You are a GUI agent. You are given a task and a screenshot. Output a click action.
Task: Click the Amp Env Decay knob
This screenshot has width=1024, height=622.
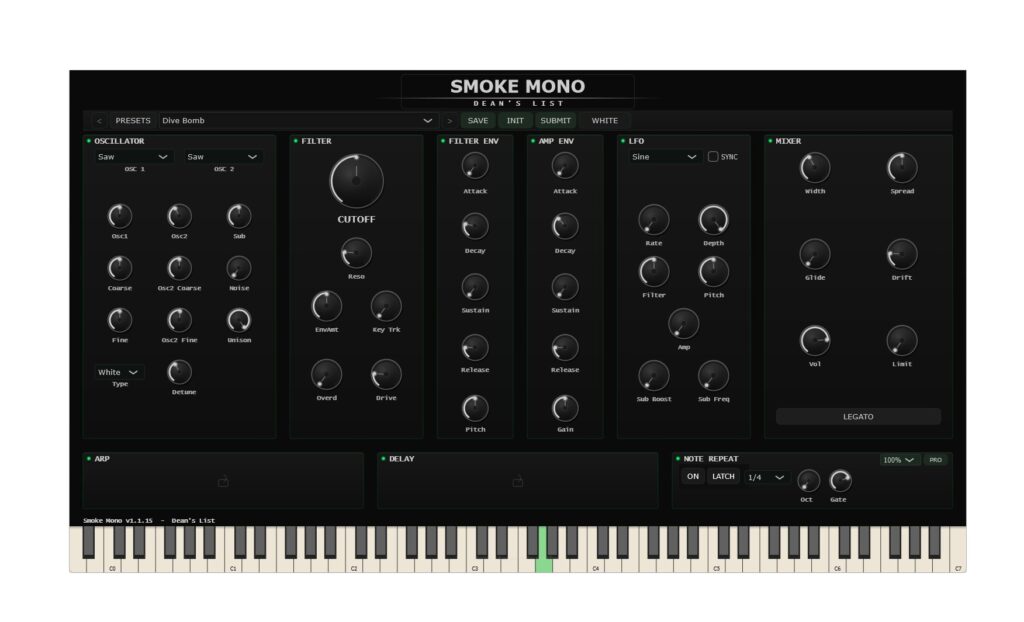click(565, 227)
